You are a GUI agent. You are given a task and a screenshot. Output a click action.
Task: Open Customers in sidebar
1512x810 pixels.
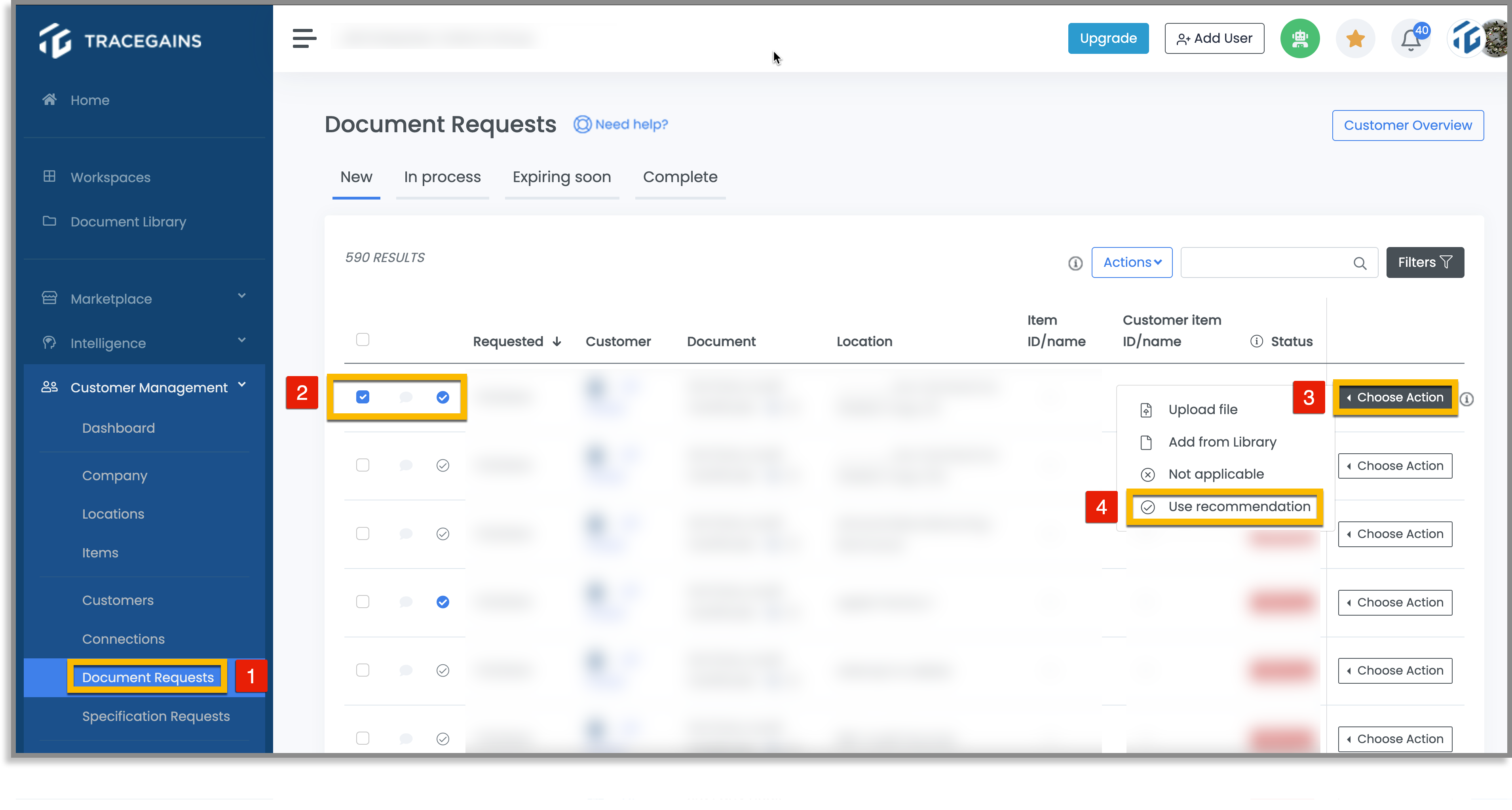[118, 600]
